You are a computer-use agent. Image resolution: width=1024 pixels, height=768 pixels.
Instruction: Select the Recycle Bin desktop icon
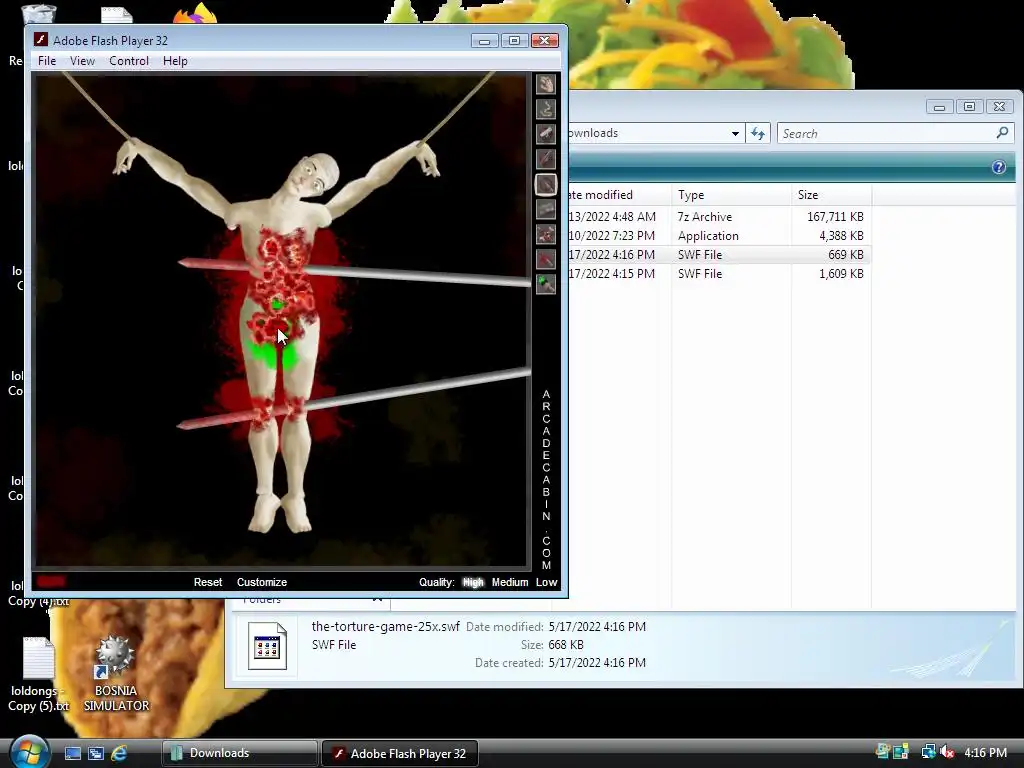pyautogui.click(x=38, y=13)
